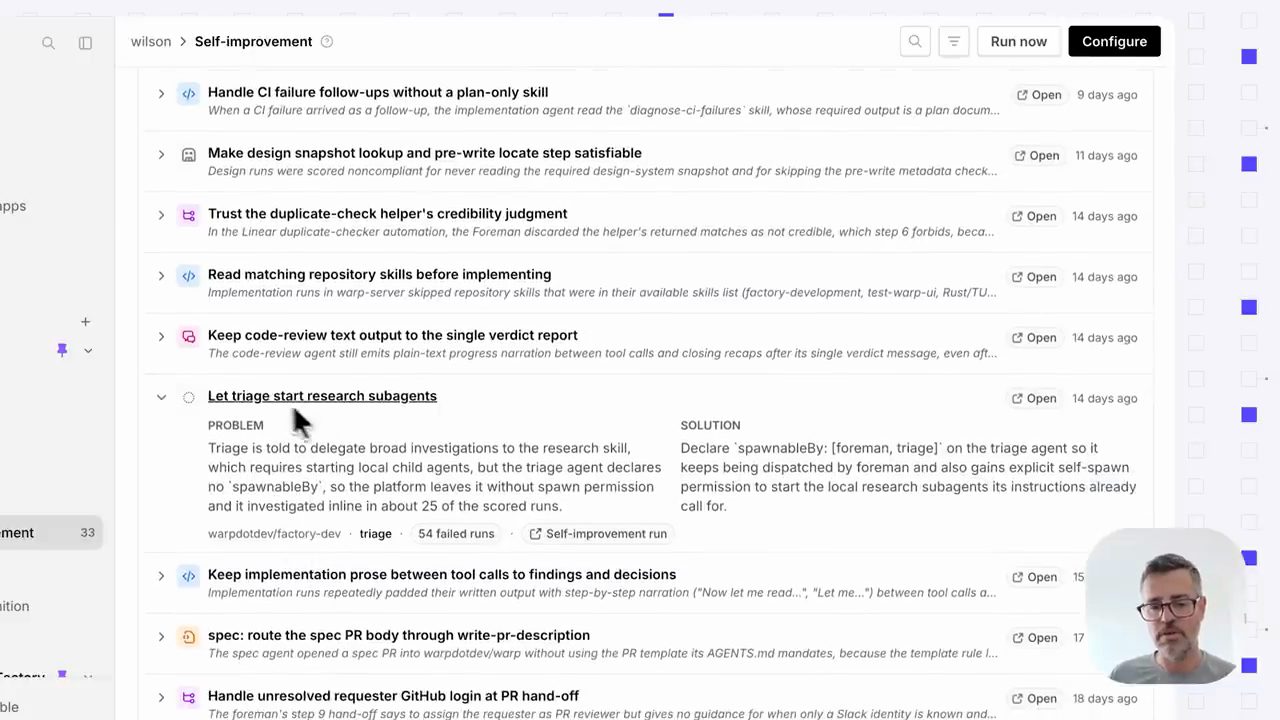
Task: Open the filter options icon
Action: 954,41
